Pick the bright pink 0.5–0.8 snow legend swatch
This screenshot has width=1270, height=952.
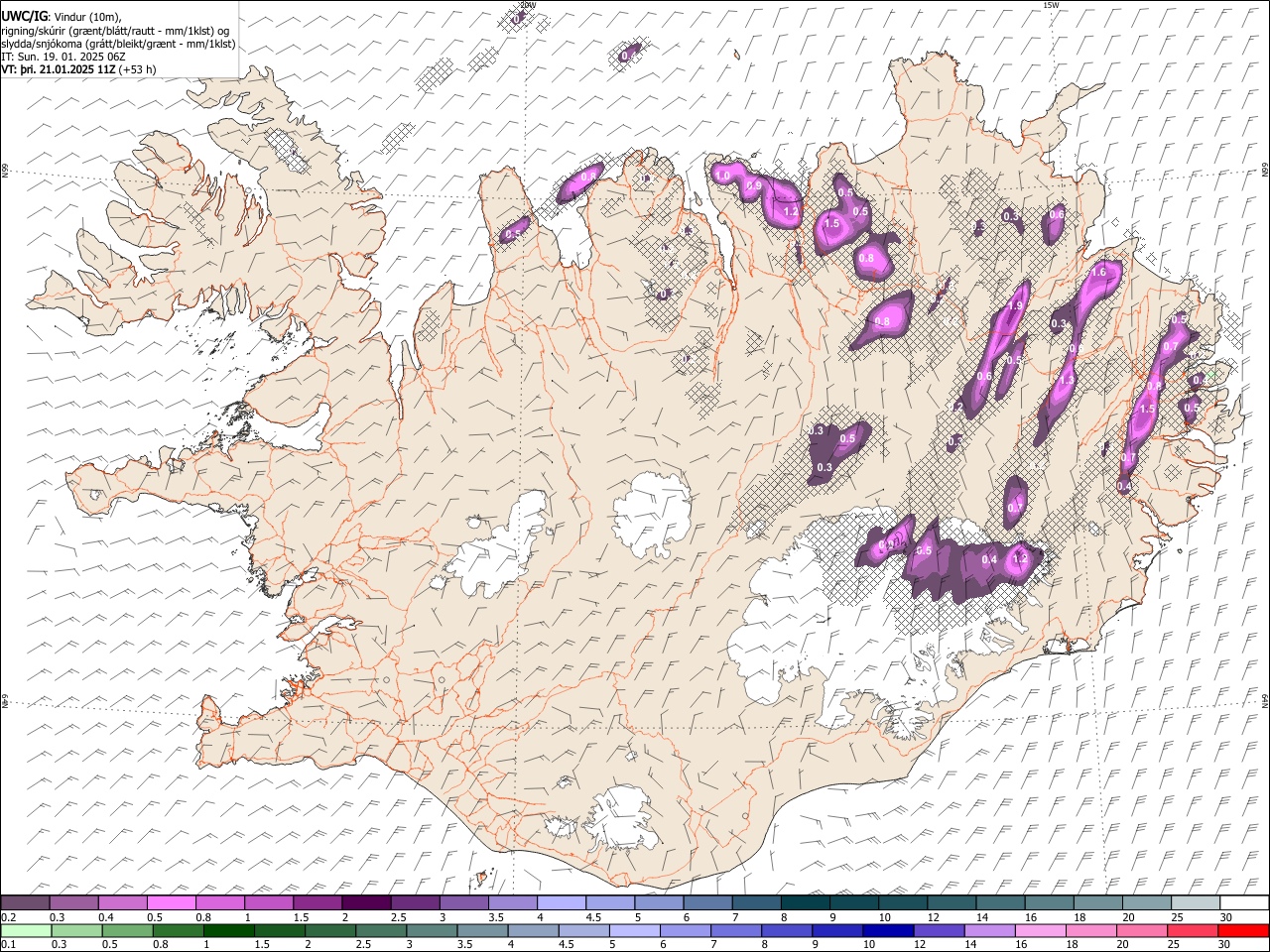(x=172, y=902)
